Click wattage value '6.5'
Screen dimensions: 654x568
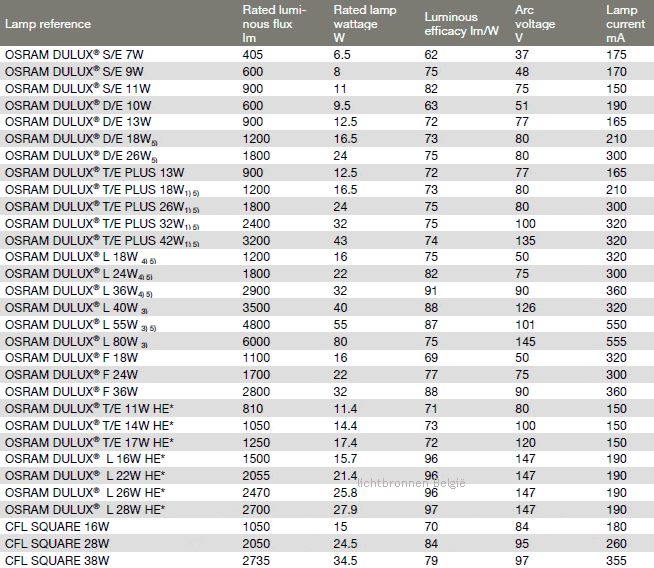[x=342, y=55]
